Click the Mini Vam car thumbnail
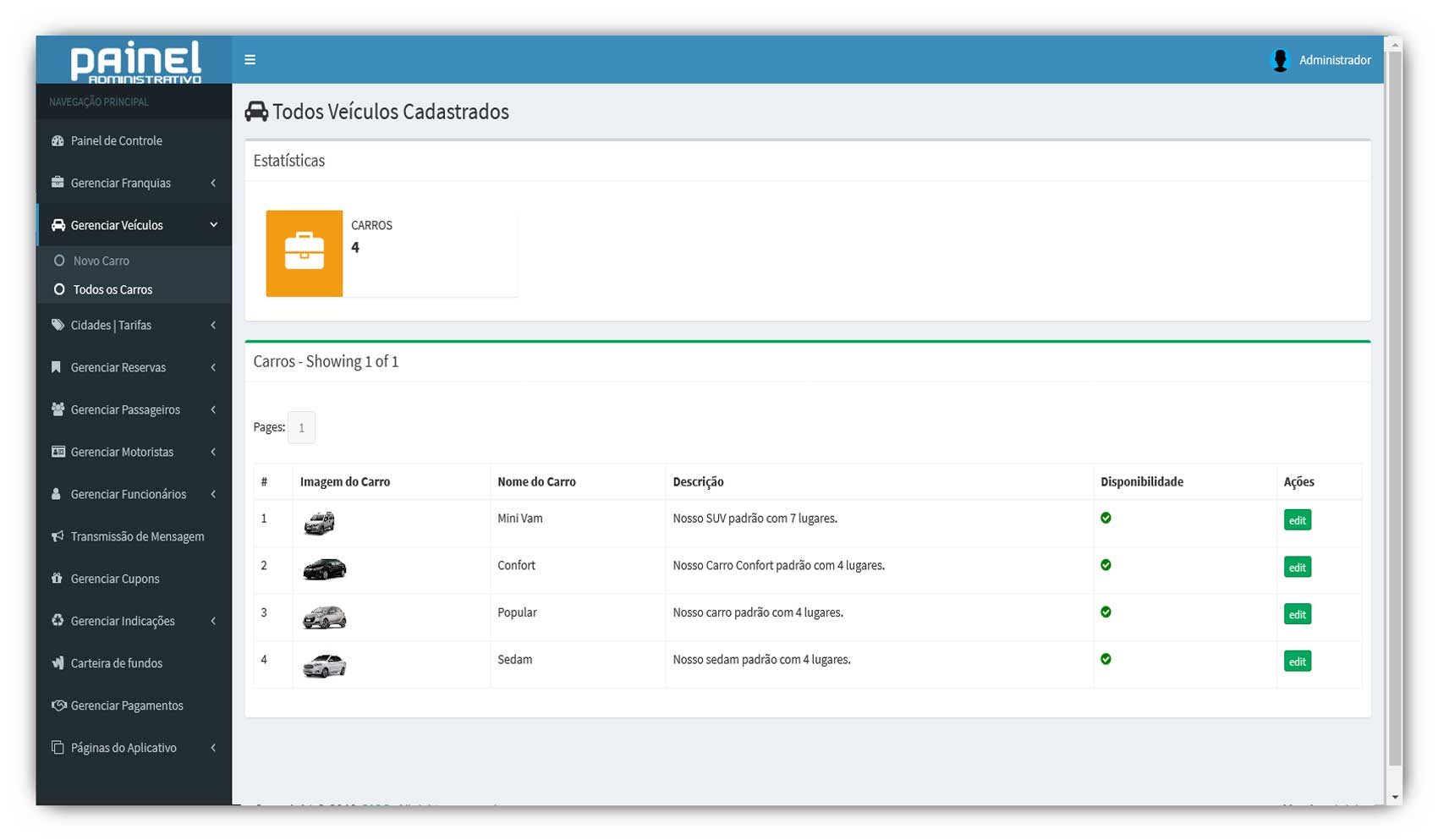This screenshot has width=1438, height=840. tap(319, 523)
